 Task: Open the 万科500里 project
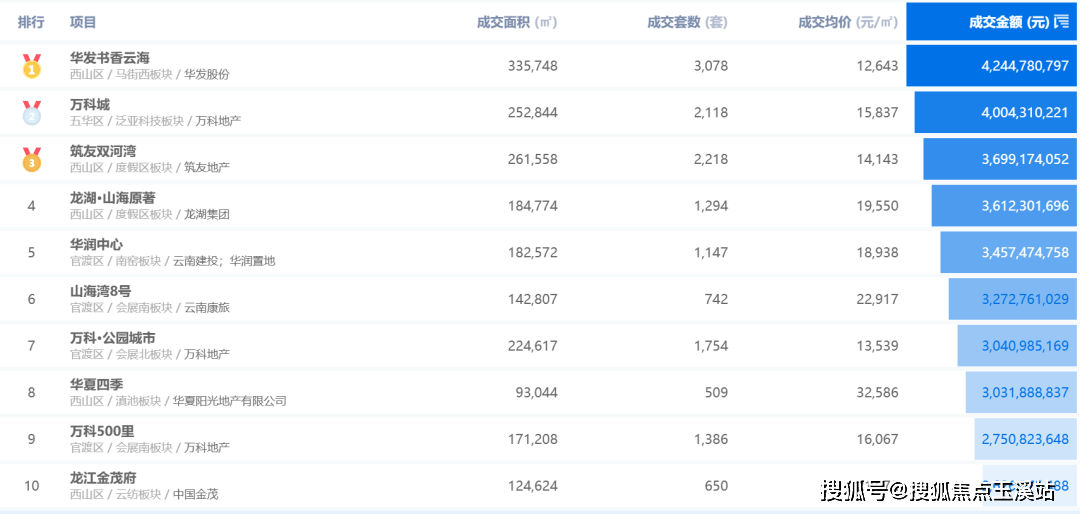click(102, 431)
